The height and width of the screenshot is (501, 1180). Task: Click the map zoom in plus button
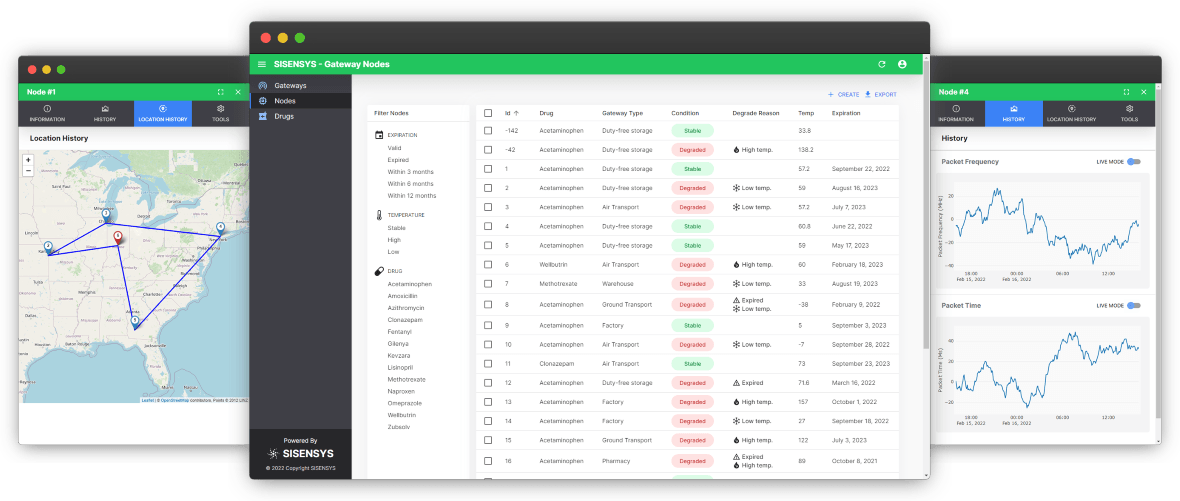[x=28, y=160]
